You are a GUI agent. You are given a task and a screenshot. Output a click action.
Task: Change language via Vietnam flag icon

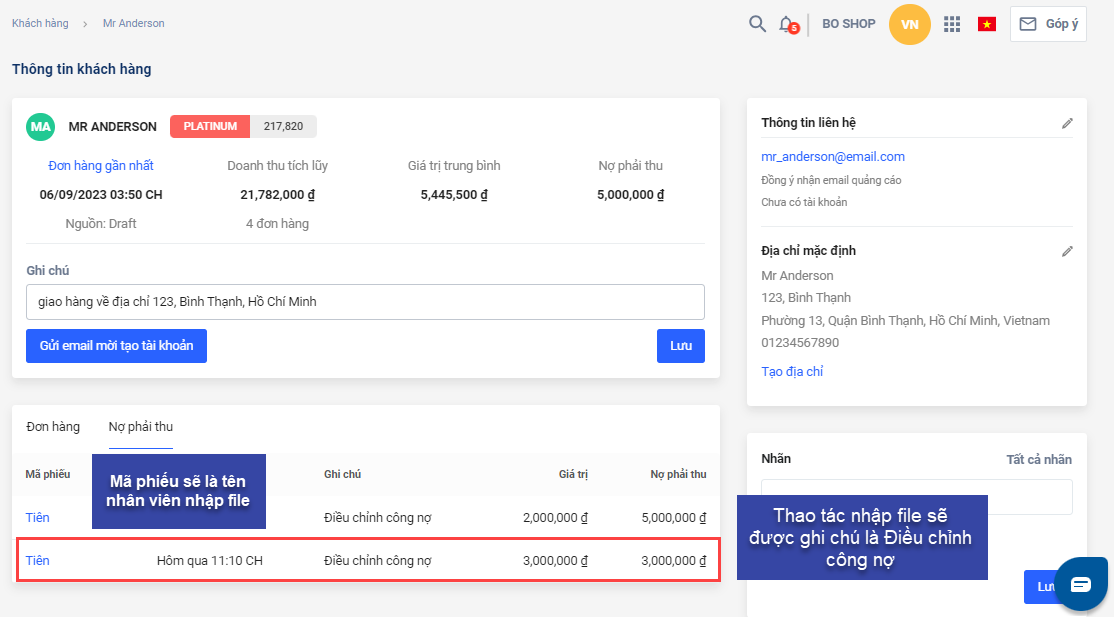tap(987, 24)
